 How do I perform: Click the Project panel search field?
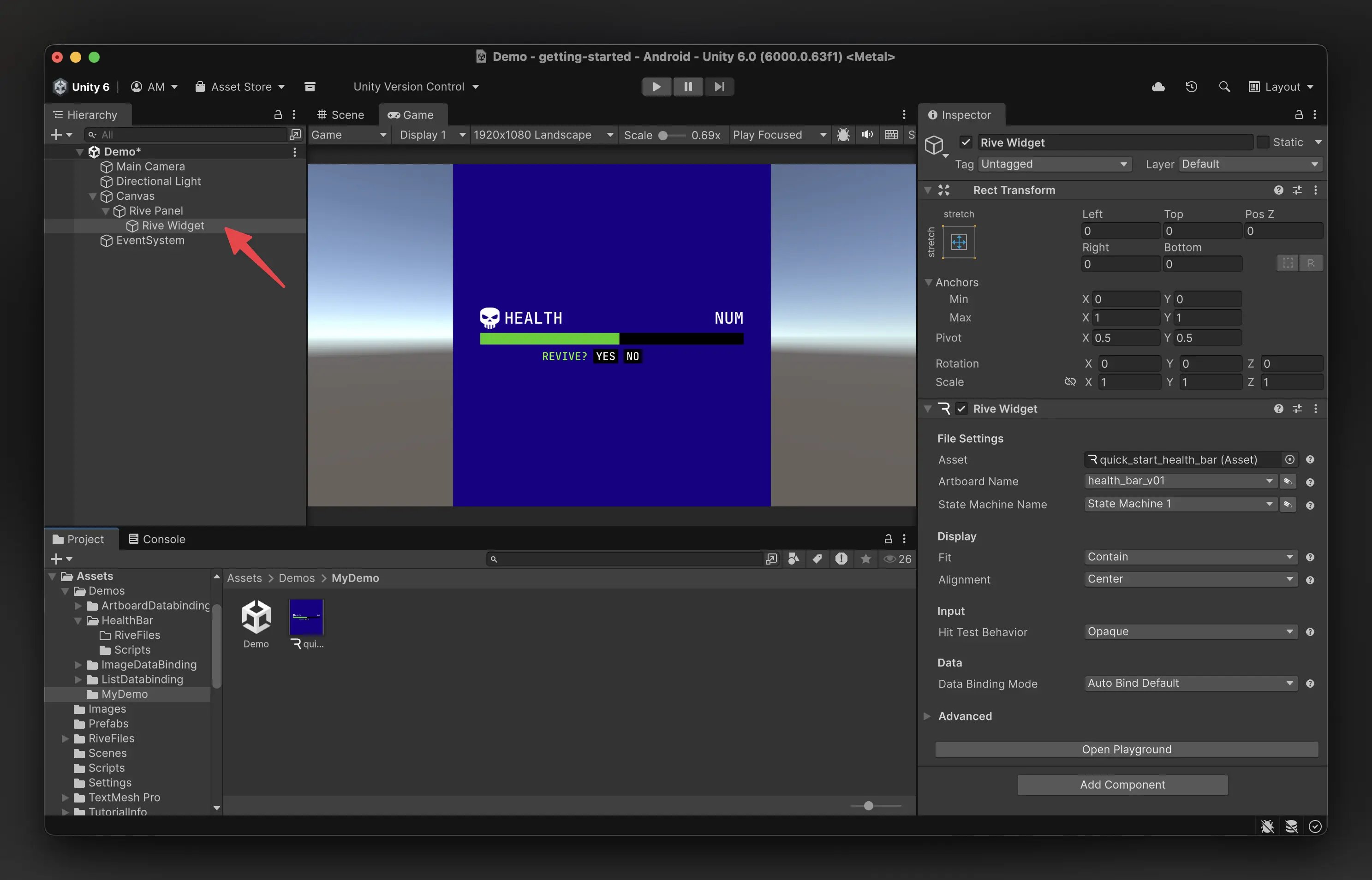coord(624,559)
